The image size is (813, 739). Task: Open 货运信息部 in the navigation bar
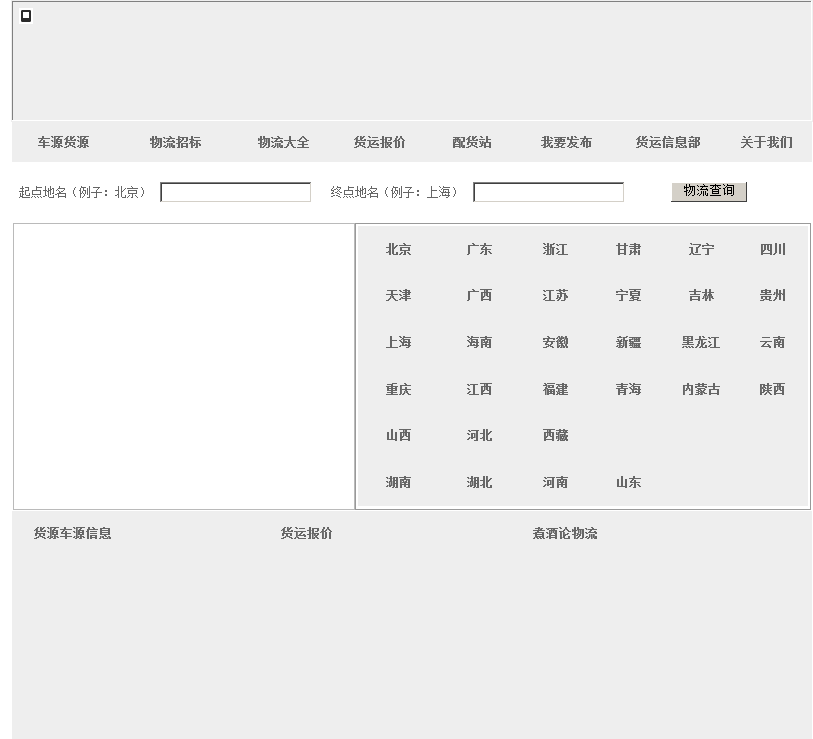point(668,142)
